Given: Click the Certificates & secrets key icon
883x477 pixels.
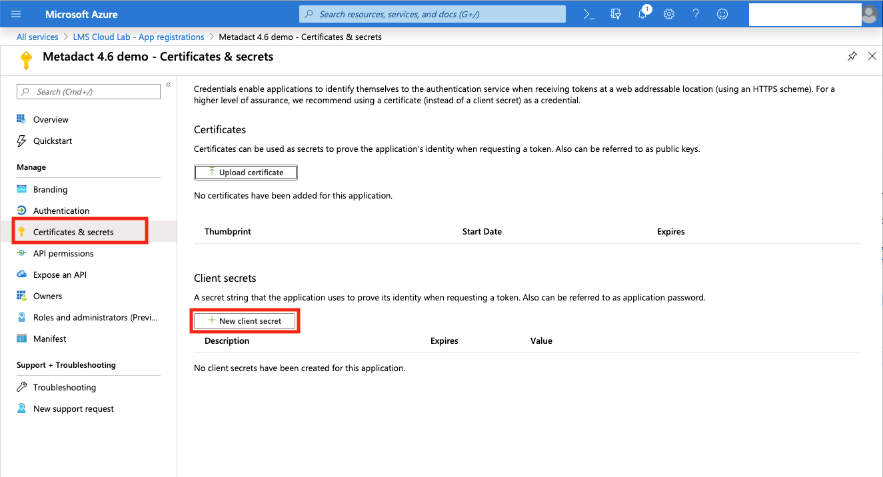Looking at the screenshot, I should 21,231.
